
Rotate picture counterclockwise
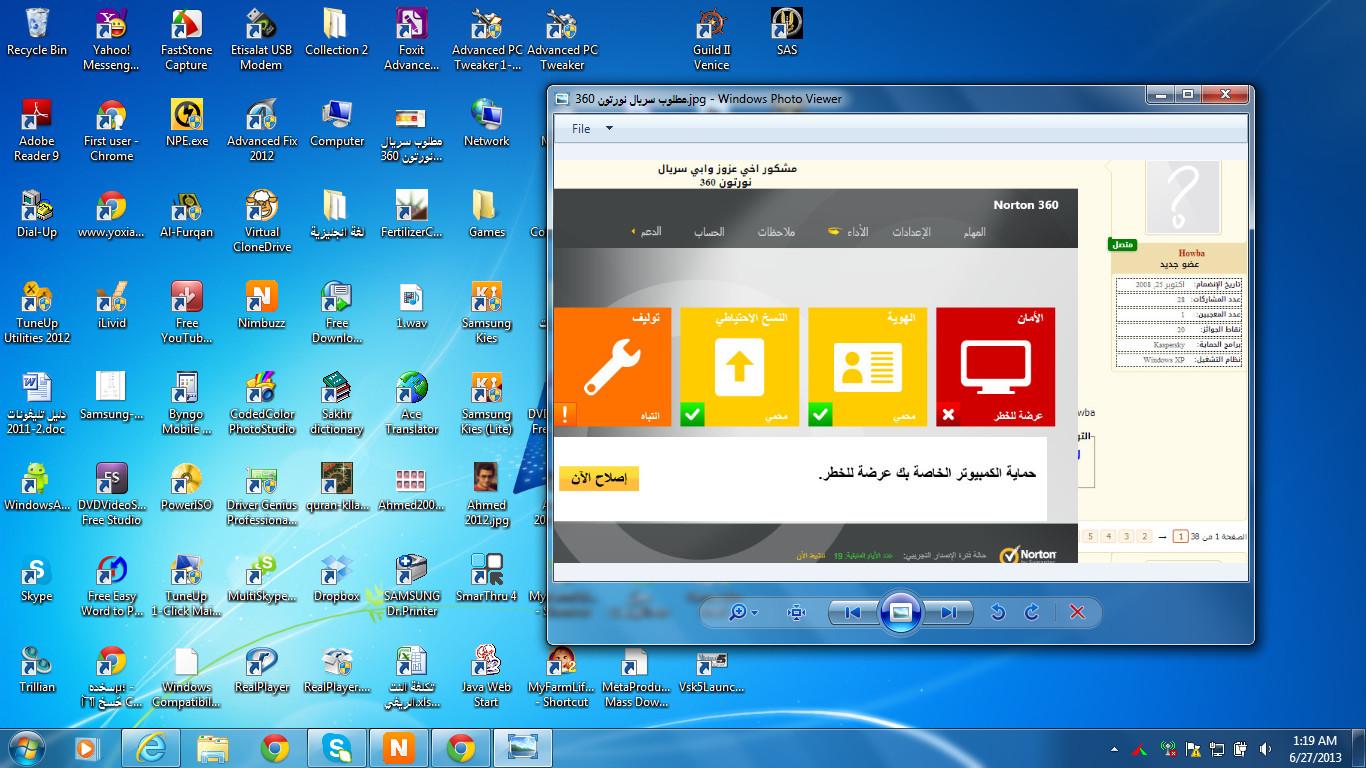998,612
